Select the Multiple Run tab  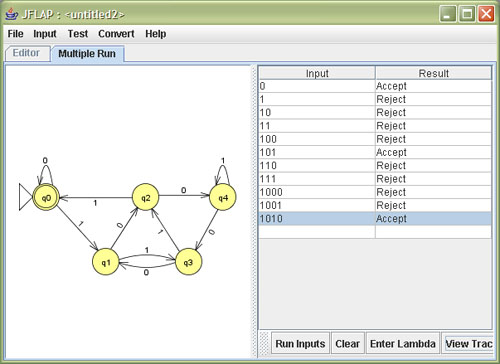click(x=87, y=54)
